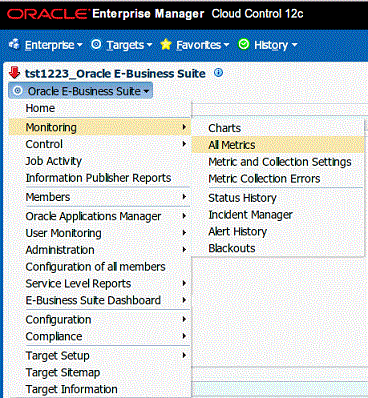Click the Enterprise menu icon
Image resolution: width=368 pixels, height=398 pixels.
coord(14,44)
